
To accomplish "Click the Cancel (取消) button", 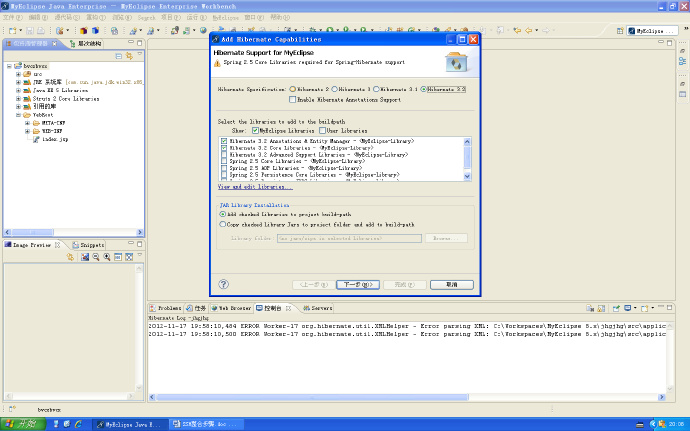I will [x=451, y=284].
